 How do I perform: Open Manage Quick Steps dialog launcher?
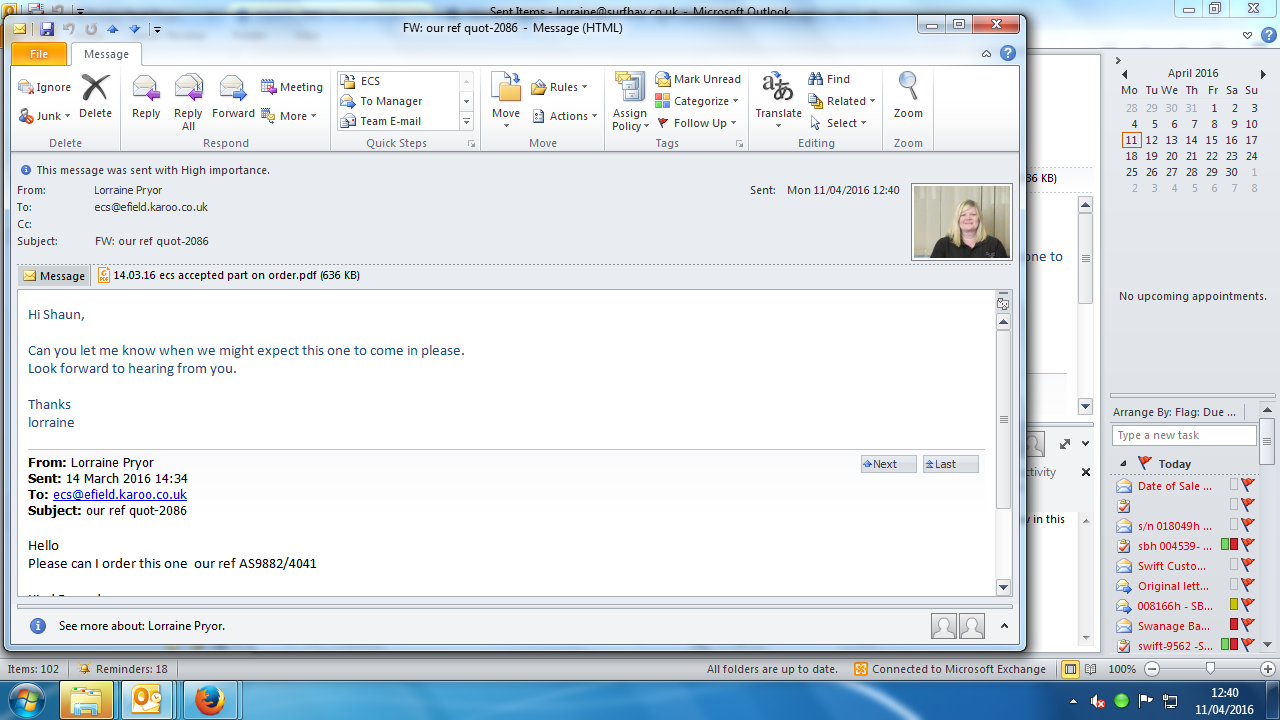(x=471, y=144)
